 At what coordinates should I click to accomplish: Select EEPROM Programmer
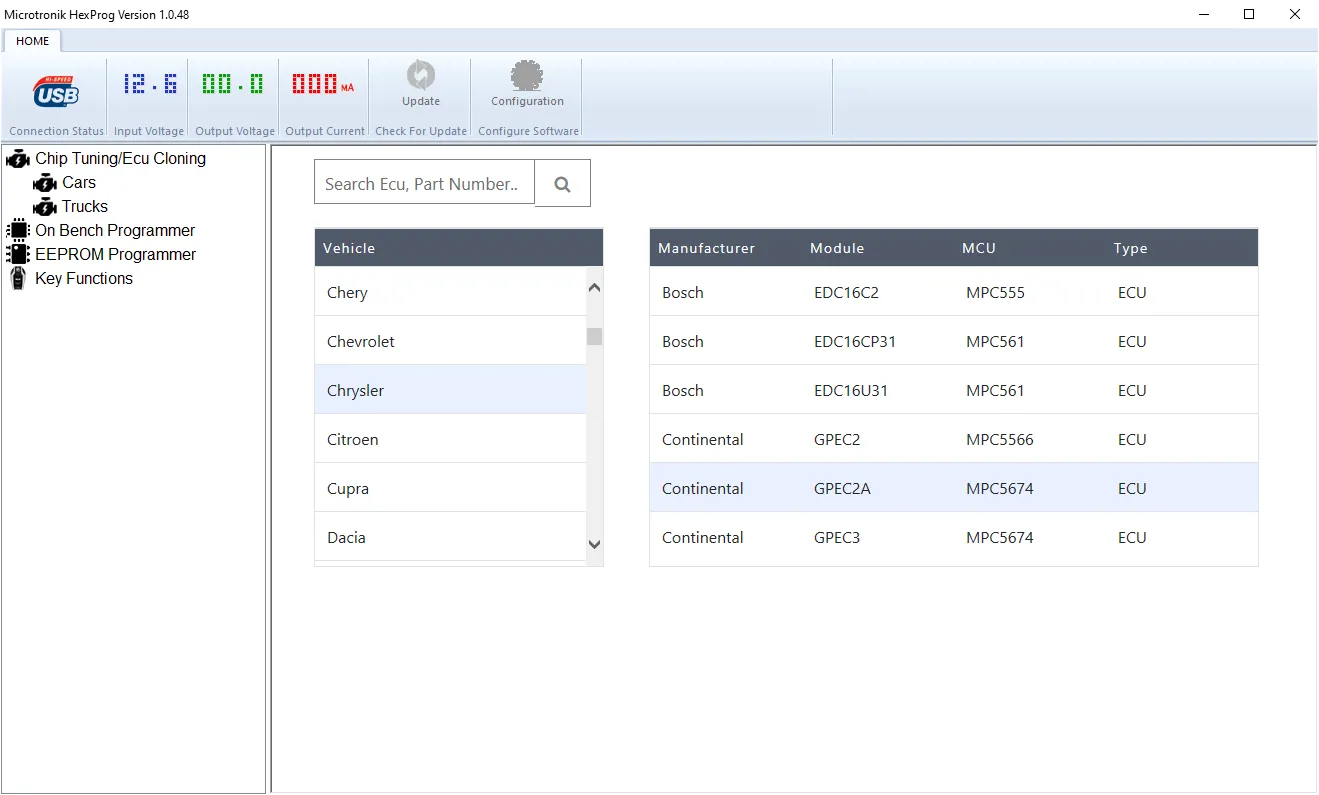coord(116,254)
